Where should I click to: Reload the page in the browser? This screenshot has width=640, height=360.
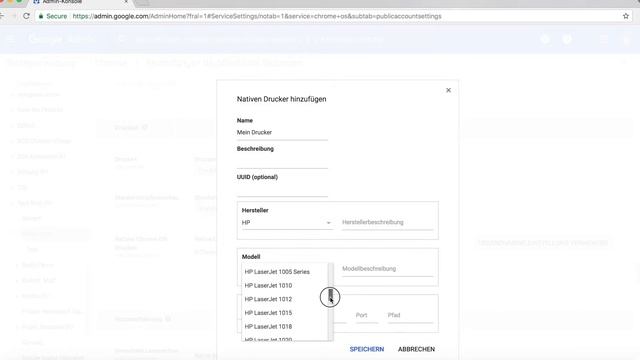click(27, 16)
